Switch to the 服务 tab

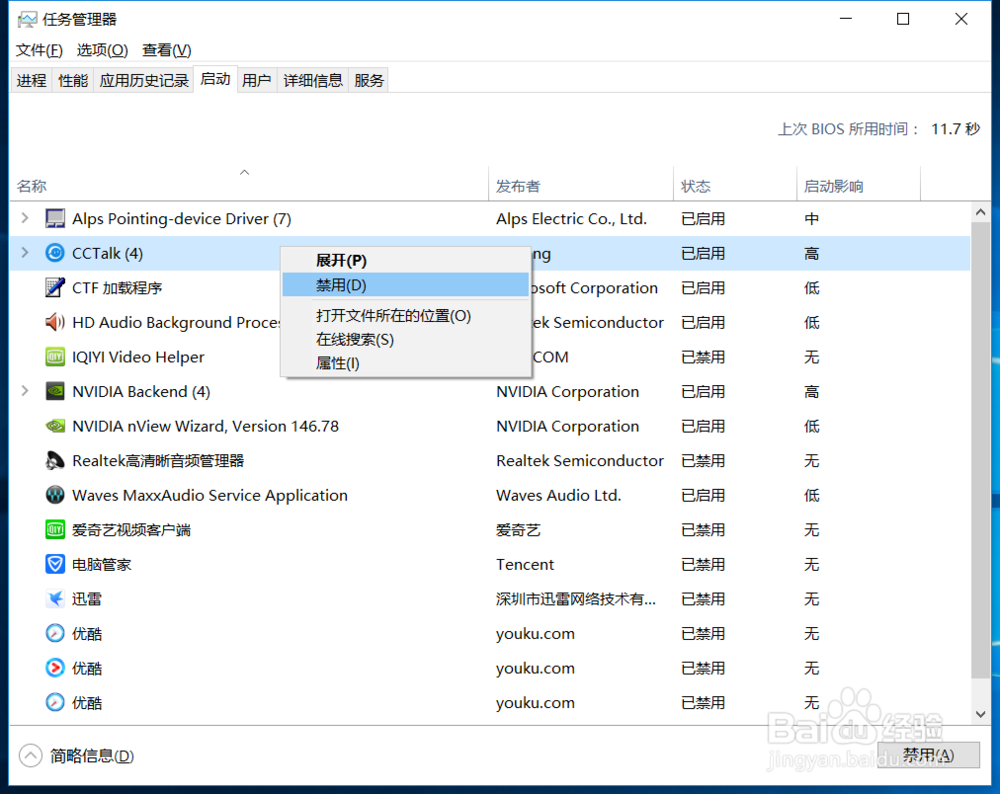(369, 80)
